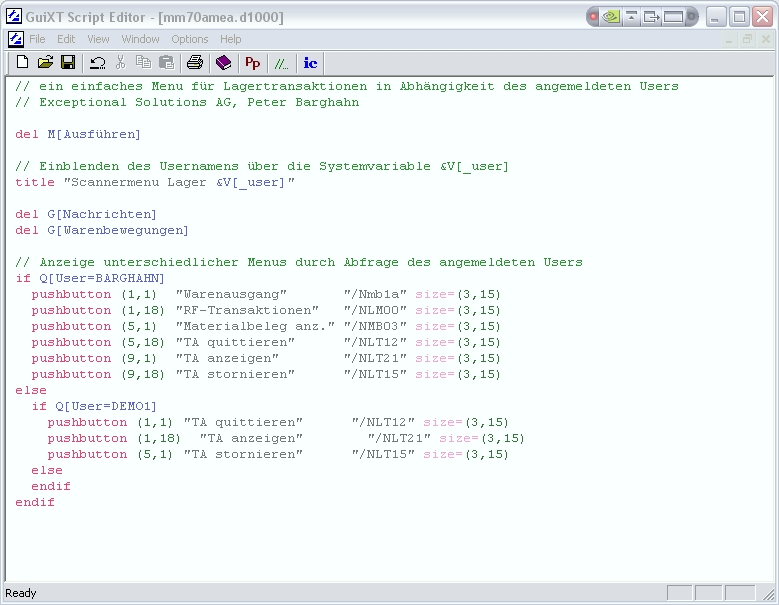
Task: Click the comment 'Einblenden des Usernamens' line
Action: (x=262, y=166)
